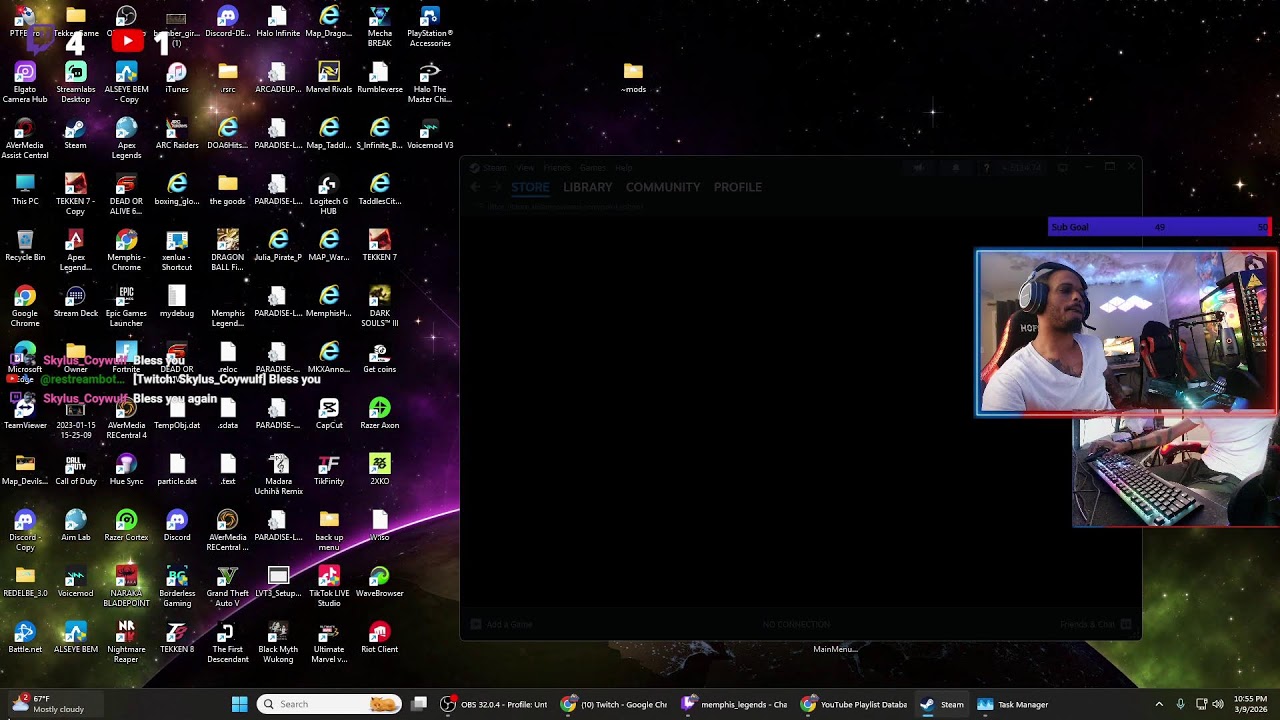Switch to Steam's COMMUNITY tab
1280x720 pixels.
[663, 187]
